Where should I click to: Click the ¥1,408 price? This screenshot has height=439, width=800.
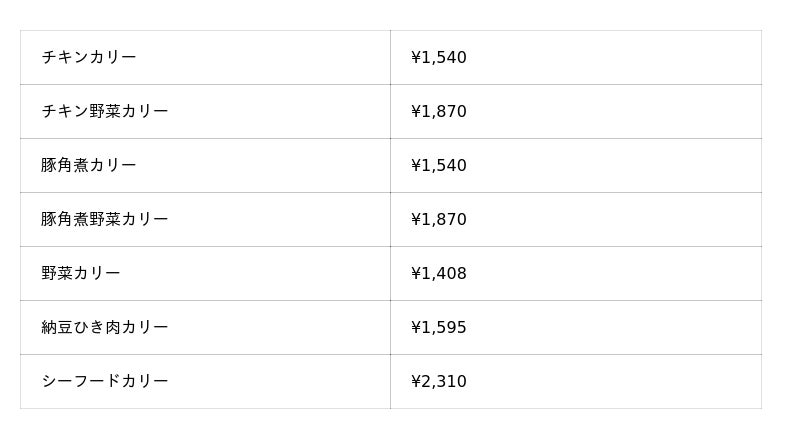pyautogui.click(x=439, y=274)
